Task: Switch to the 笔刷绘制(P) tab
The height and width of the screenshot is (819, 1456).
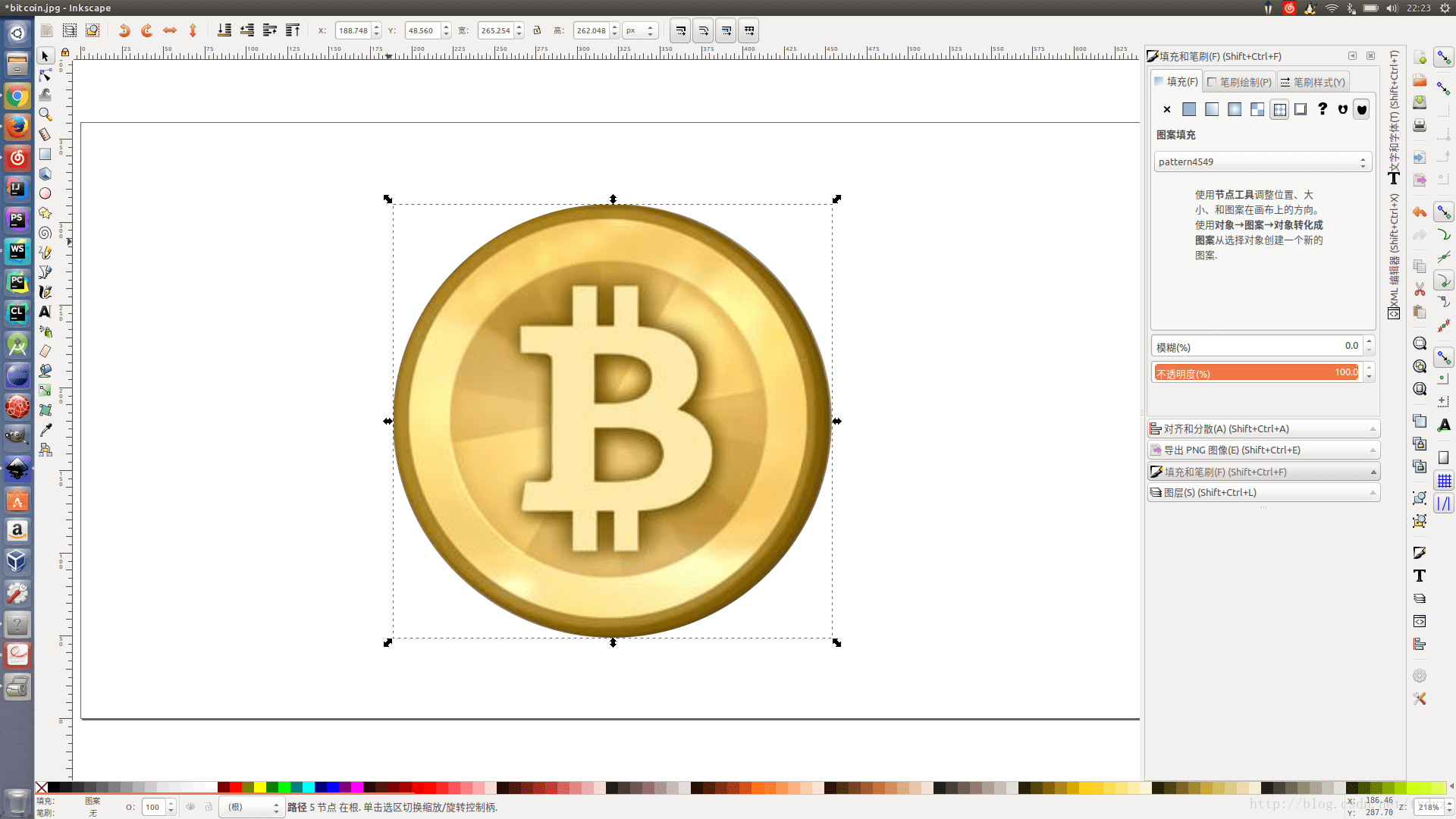Action: pos(1239,82)
